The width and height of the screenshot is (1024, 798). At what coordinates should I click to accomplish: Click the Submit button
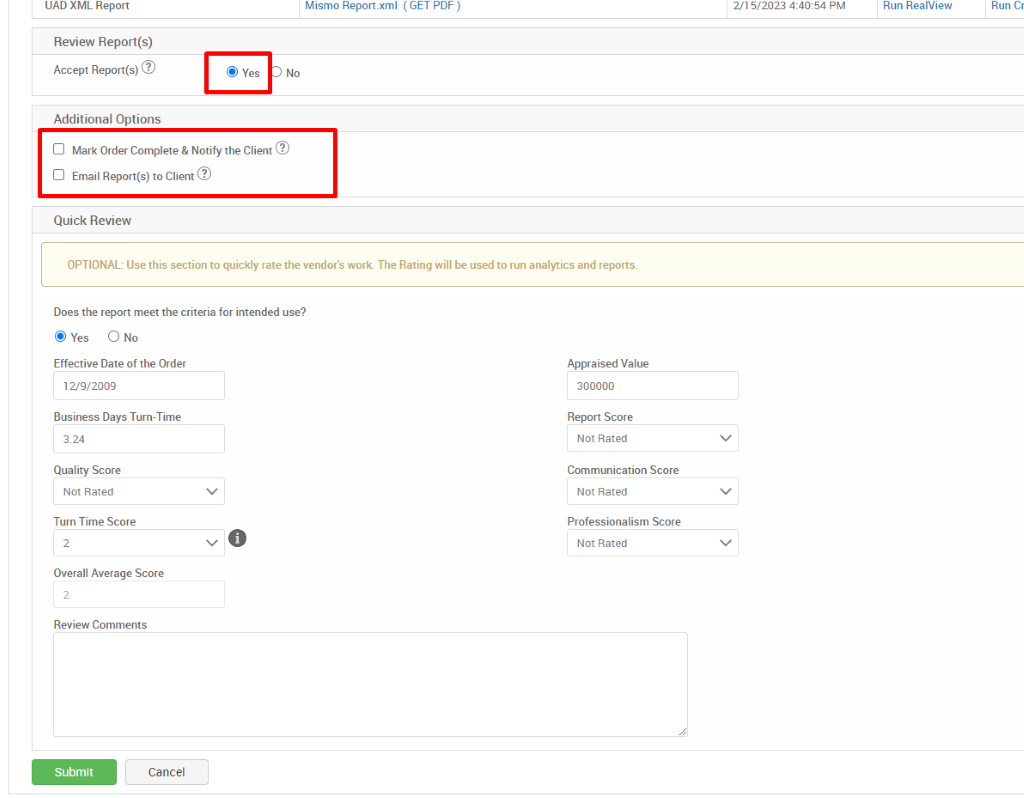point(73,771)
